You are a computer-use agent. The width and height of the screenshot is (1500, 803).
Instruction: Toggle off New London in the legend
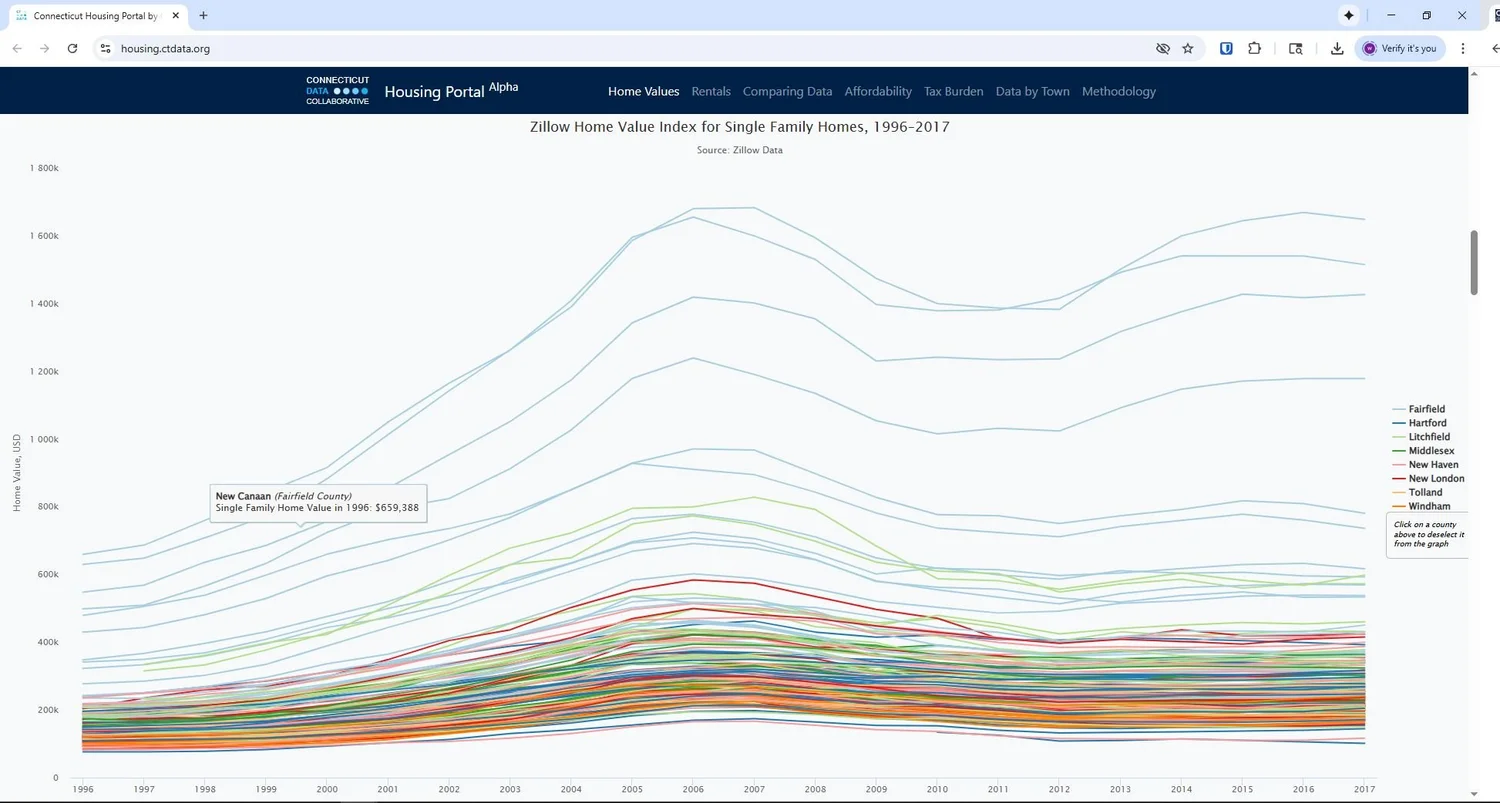coord(1435,478)
